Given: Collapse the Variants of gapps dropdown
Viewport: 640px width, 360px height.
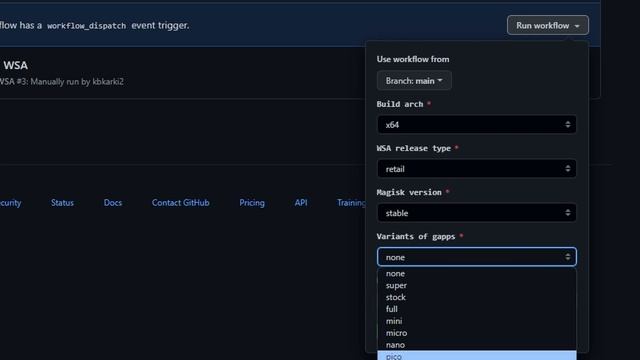Looking at the screenshot, I should point(477,257).
